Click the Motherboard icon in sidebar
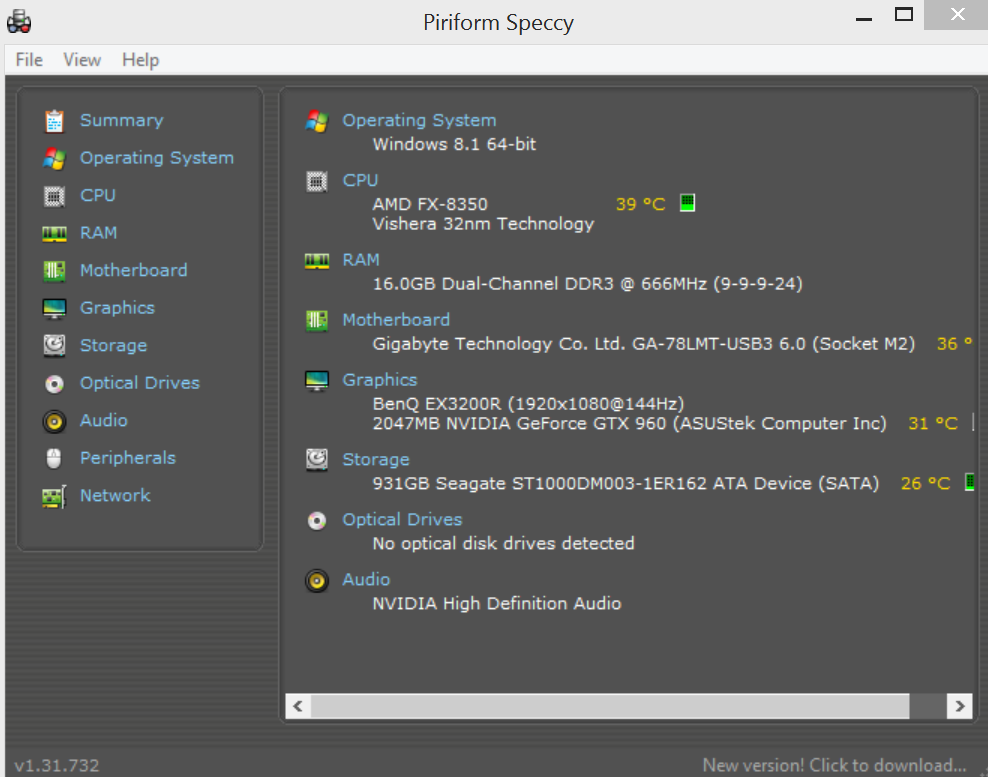 pyautogui.click(x=54, y=271)
